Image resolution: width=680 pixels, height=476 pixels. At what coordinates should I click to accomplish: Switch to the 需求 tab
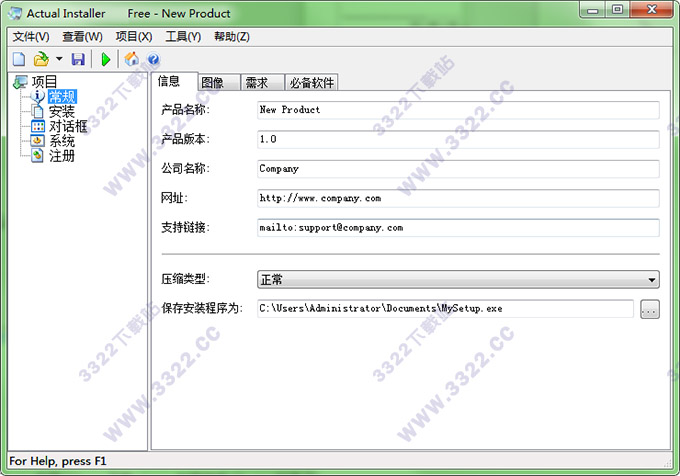click(262, 82)
